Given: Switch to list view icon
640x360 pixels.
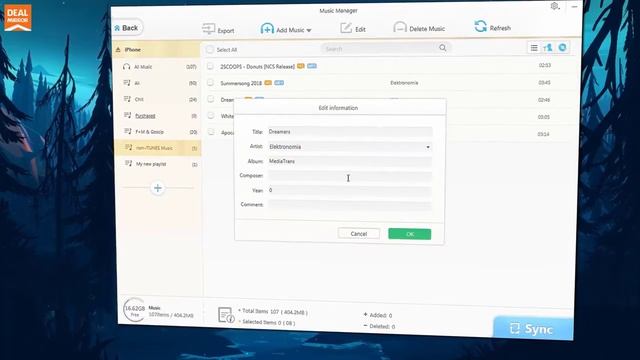Looking at the screenshot, I should click(534, 48).
